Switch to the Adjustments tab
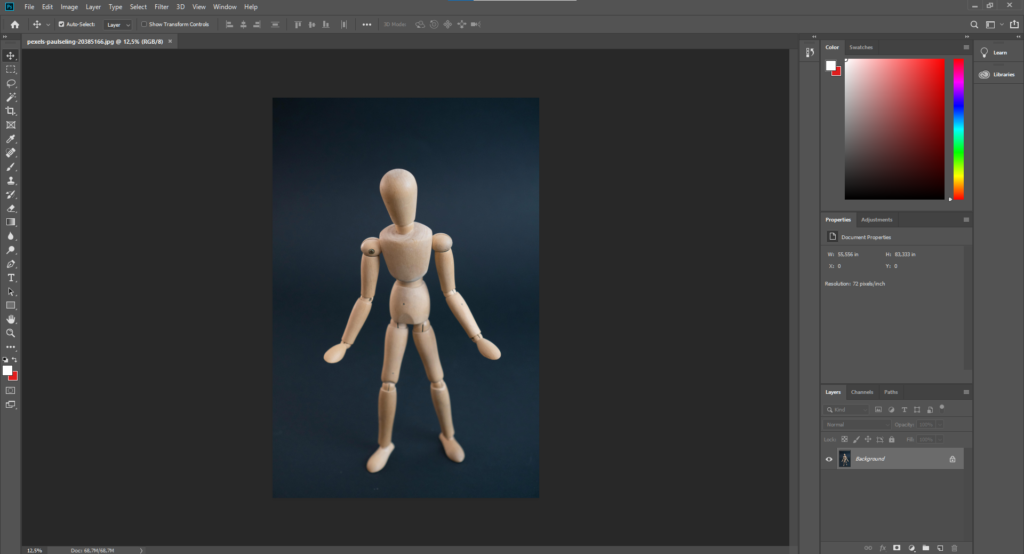Viewport: 1024px width, 554px height. 876,220
